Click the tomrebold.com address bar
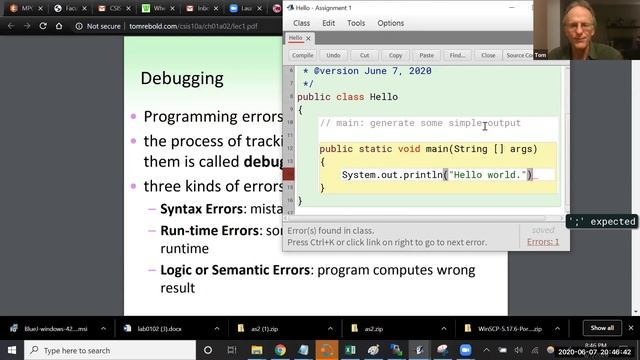 (x=193, y=26)
